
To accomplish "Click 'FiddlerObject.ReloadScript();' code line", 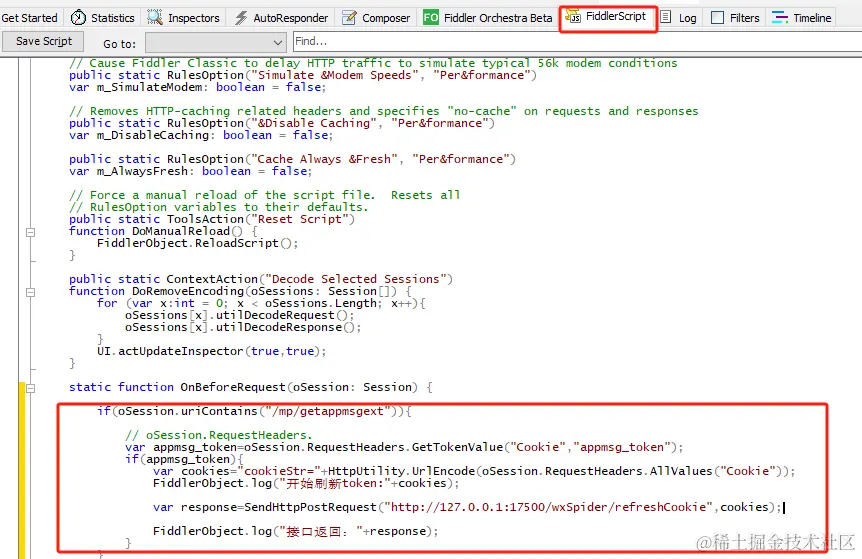I will pyautogui.click(x=197, y=243).
